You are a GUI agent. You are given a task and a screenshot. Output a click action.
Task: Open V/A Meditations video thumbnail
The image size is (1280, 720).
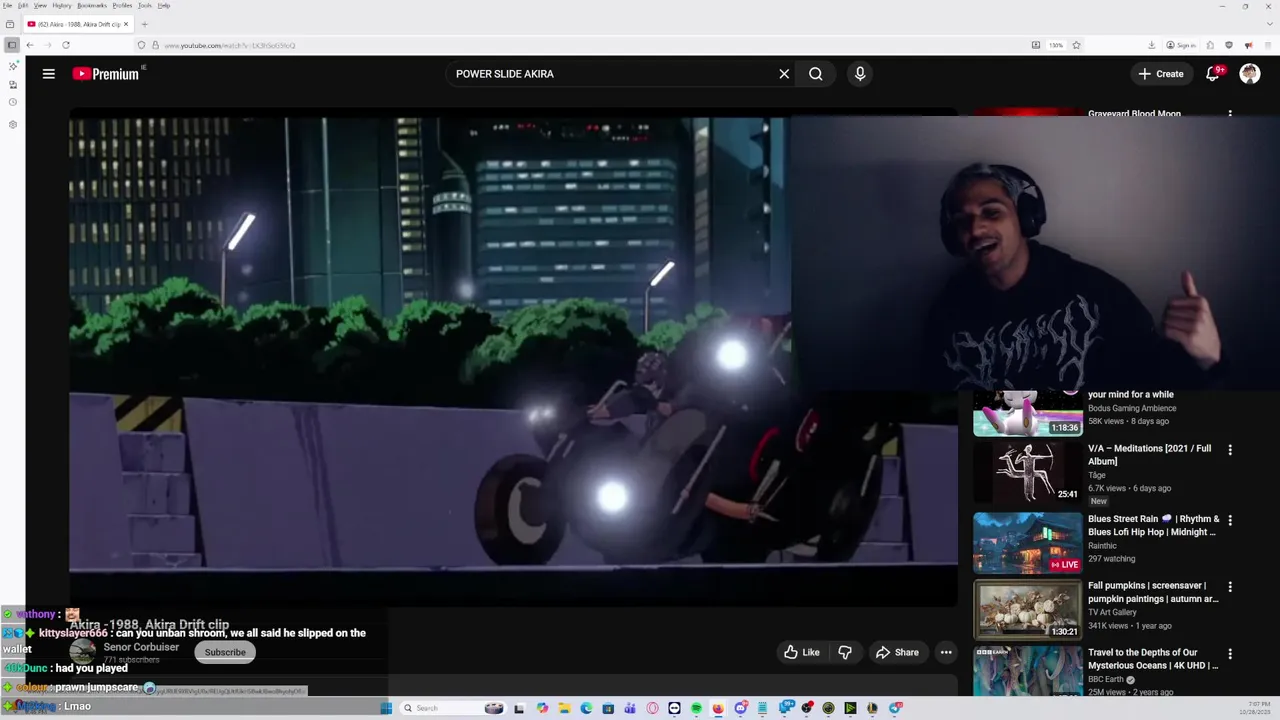(1028, 471)
